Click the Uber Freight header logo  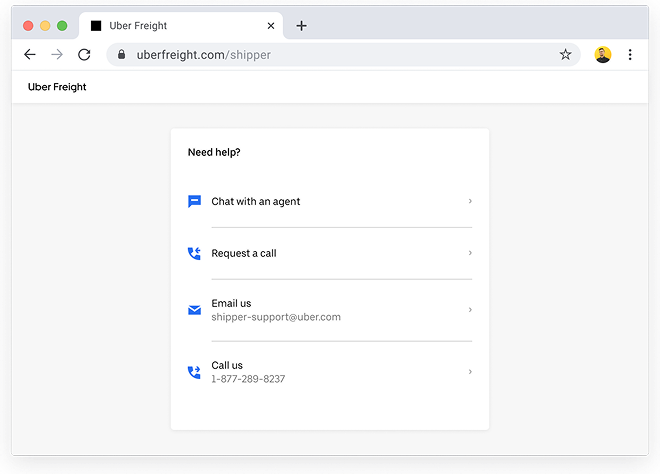point(57,87)
